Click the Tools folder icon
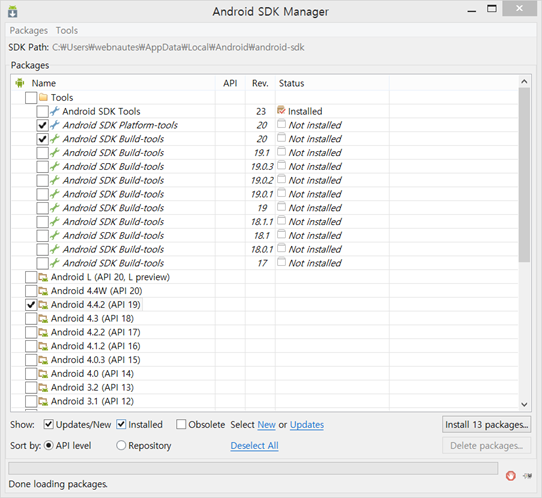The image size is (542, 498). (44, 97)
